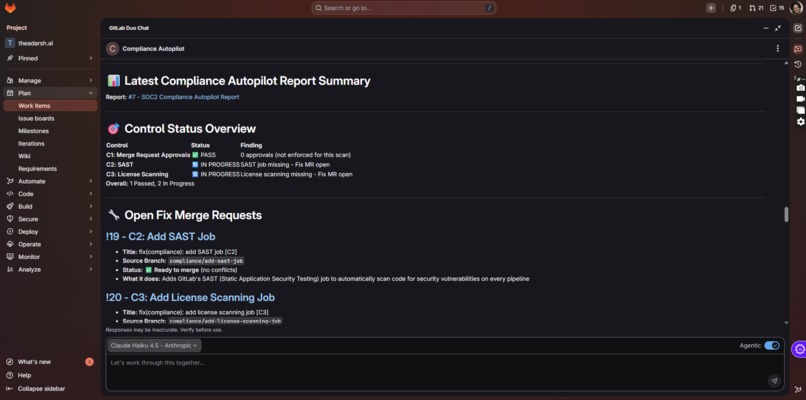Click scrollbar up arrow in chat
Image resolution: width=806 pixels, height=400 pixels.
coord(786,63)
